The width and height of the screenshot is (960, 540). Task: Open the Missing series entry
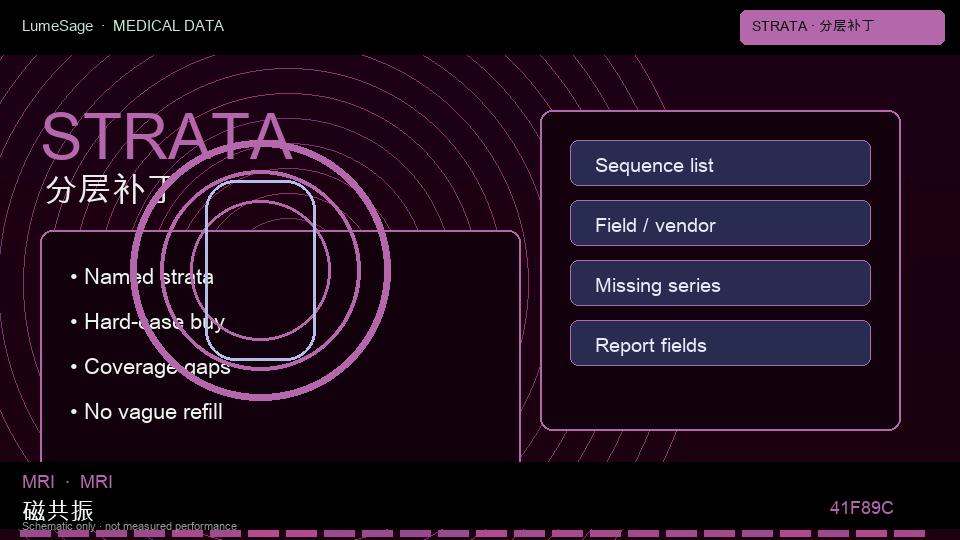(x=720, y=283)
